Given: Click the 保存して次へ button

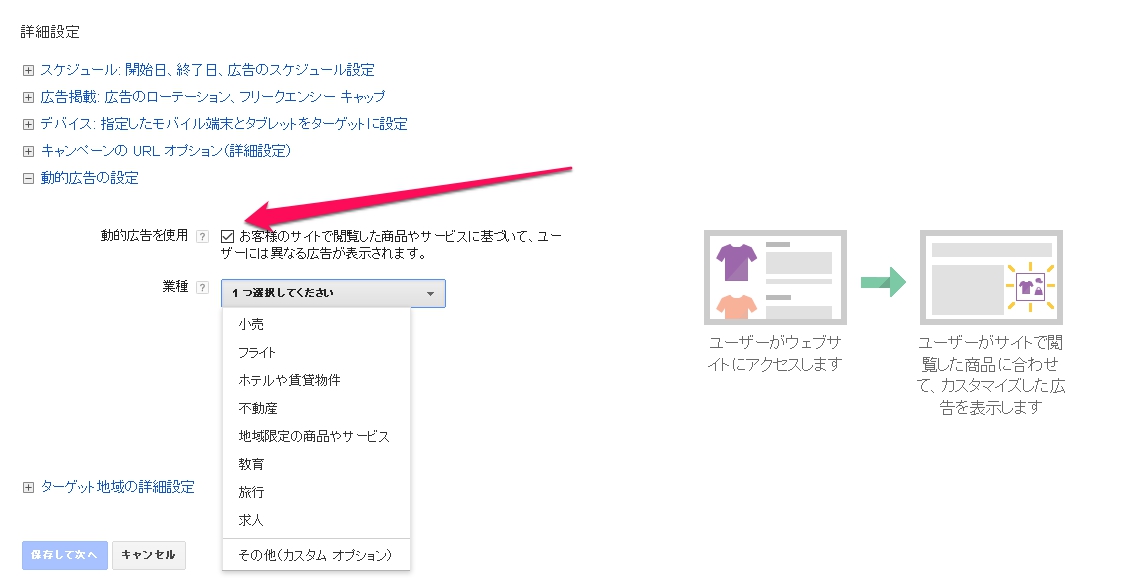Looking at the screenshot, I should 64,555.
